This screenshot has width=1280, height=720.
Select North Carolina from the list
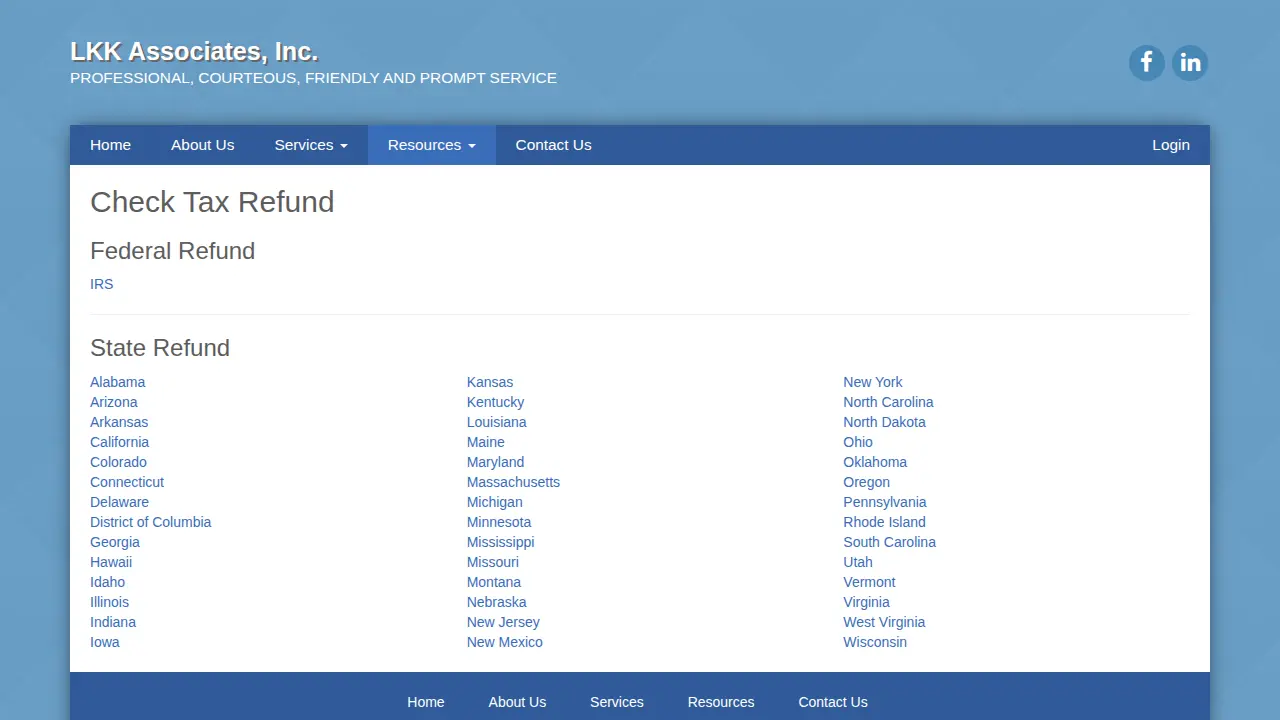[x=888, y=402]
